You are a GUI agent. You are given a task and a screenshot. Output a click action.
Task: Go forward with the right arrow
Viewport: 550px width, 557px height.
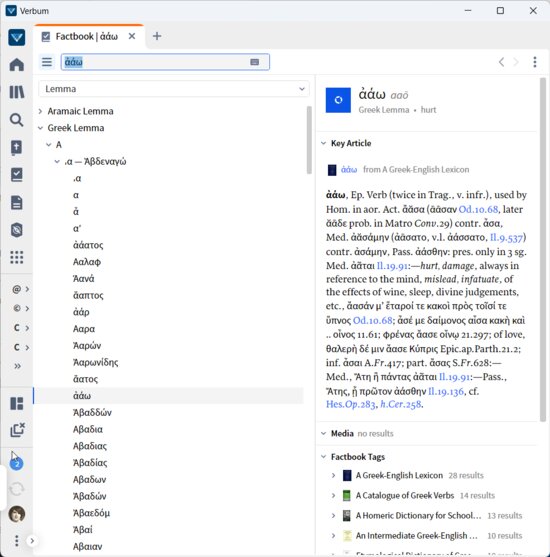516,62
